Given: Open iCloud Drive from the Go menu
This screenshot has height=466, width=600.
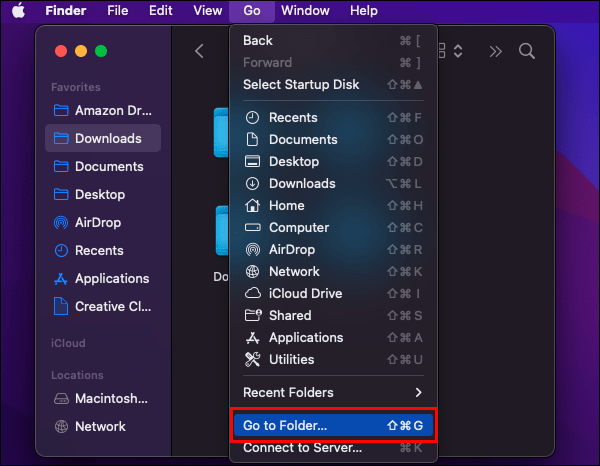Looking at the screenshot, I should (x=305, y=294).
